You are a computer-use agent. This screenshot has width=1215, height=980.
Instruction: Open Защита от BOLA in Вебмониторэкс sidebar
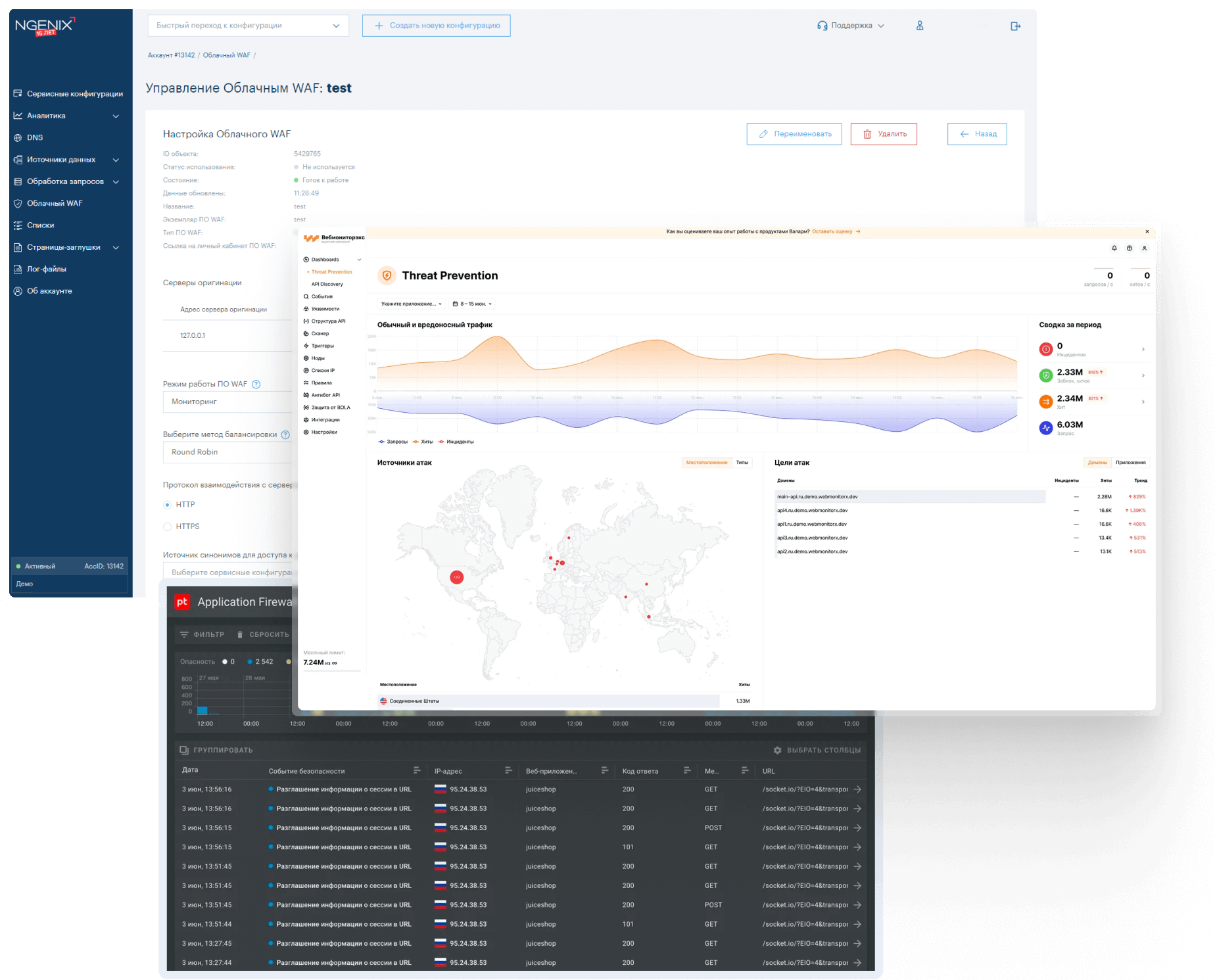pyautogui.click(x=327, y=408)
